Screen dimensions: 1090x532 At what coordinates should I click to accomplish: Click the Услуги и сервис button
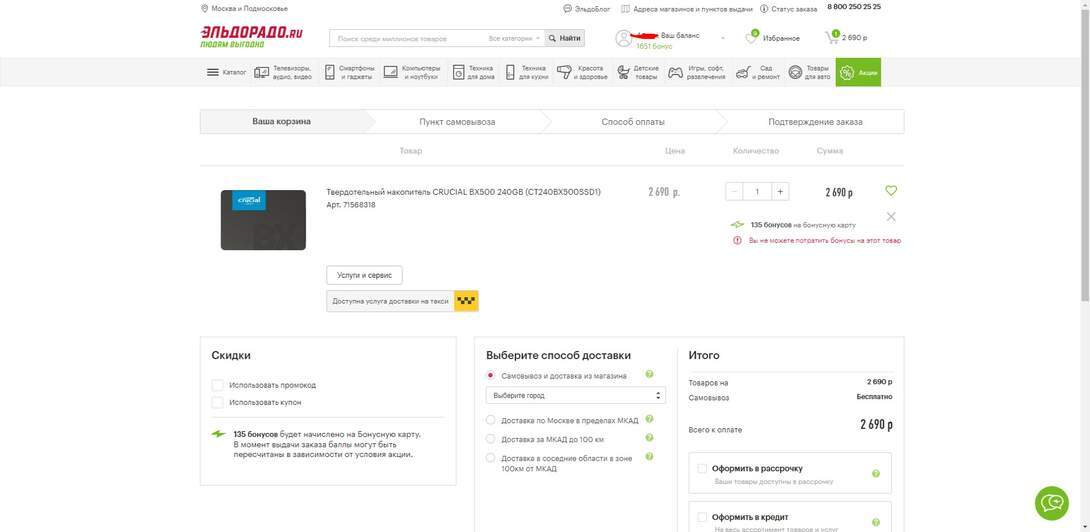[364, 275]
